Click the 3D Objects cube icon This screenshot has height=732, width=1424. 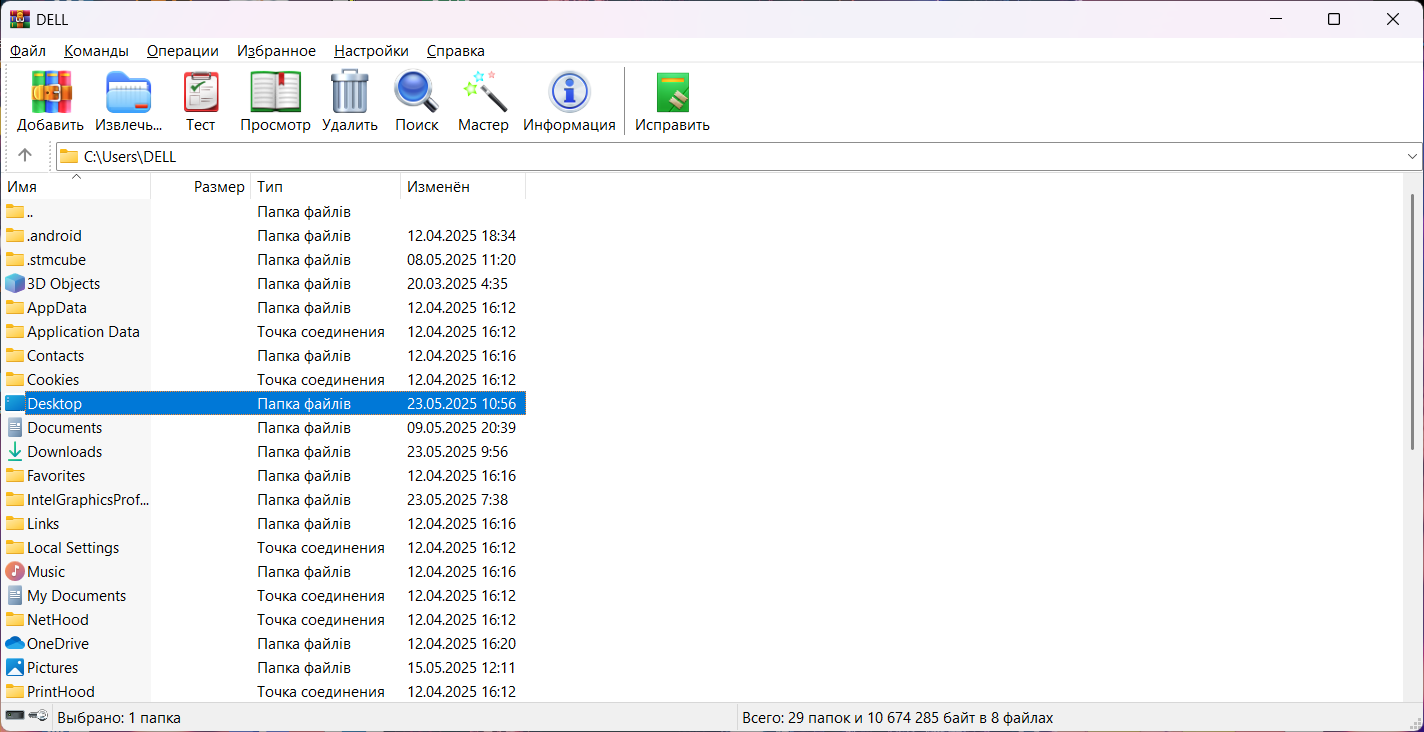tap(14, 284)
